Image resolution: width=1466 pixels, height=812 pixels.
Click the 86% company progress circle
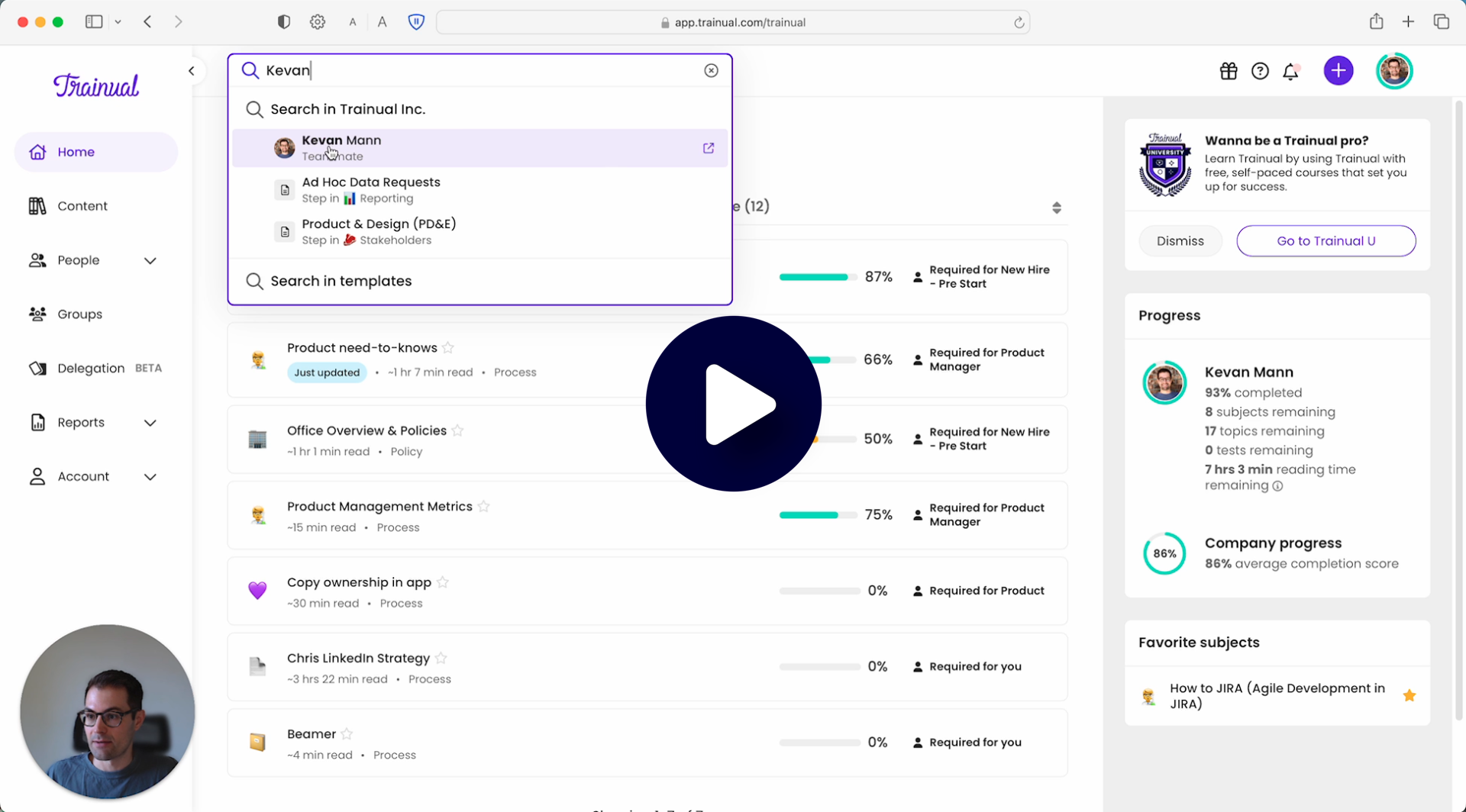[x=1164, y=553]
